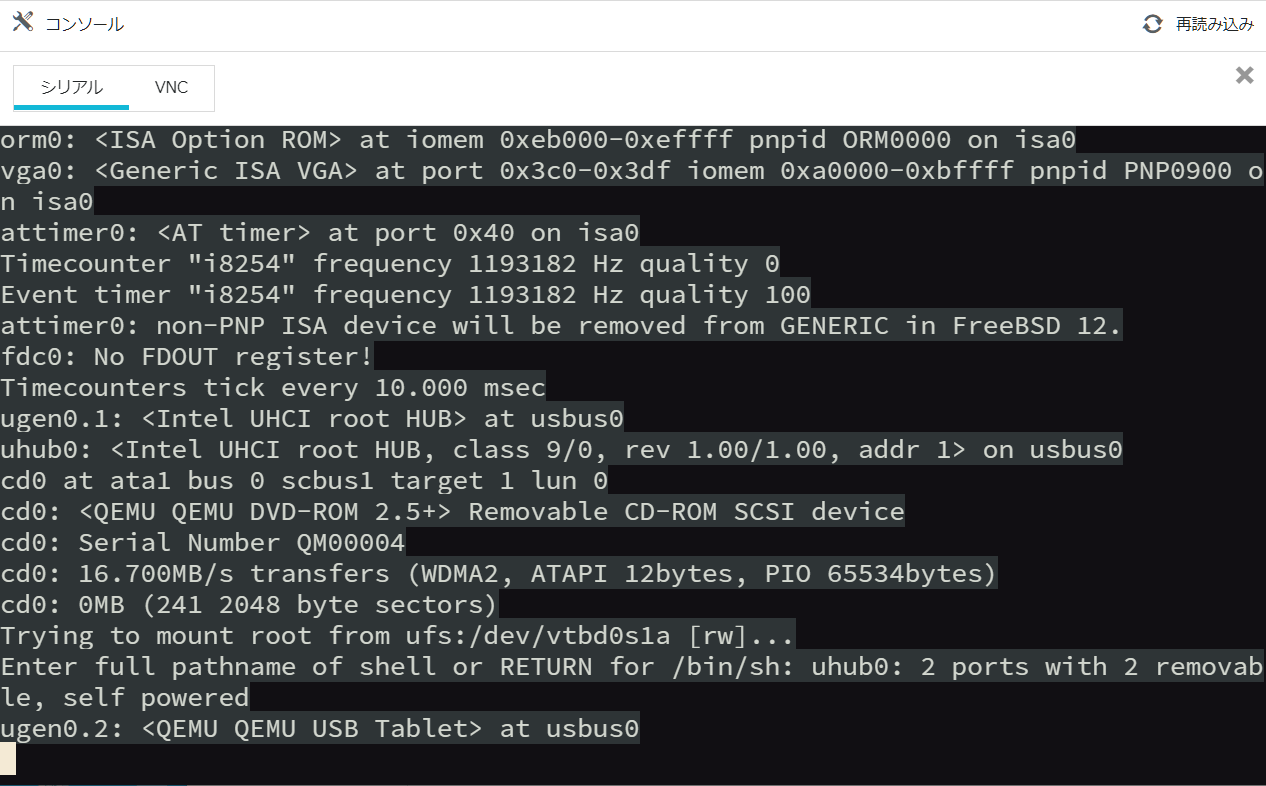This screenshot has height=786, width=1266.
Task: Click the 'orm0: ISA Option ROM' line
Action: point(538,139)
